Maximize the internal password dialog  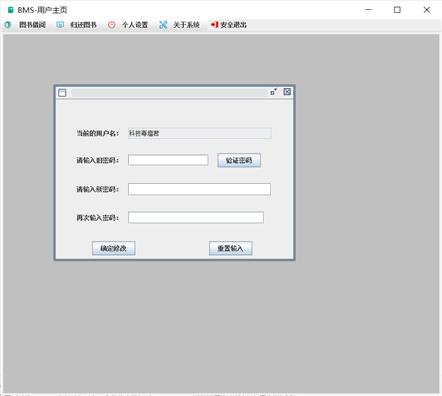pyautogui.click(x=273, y=92)
